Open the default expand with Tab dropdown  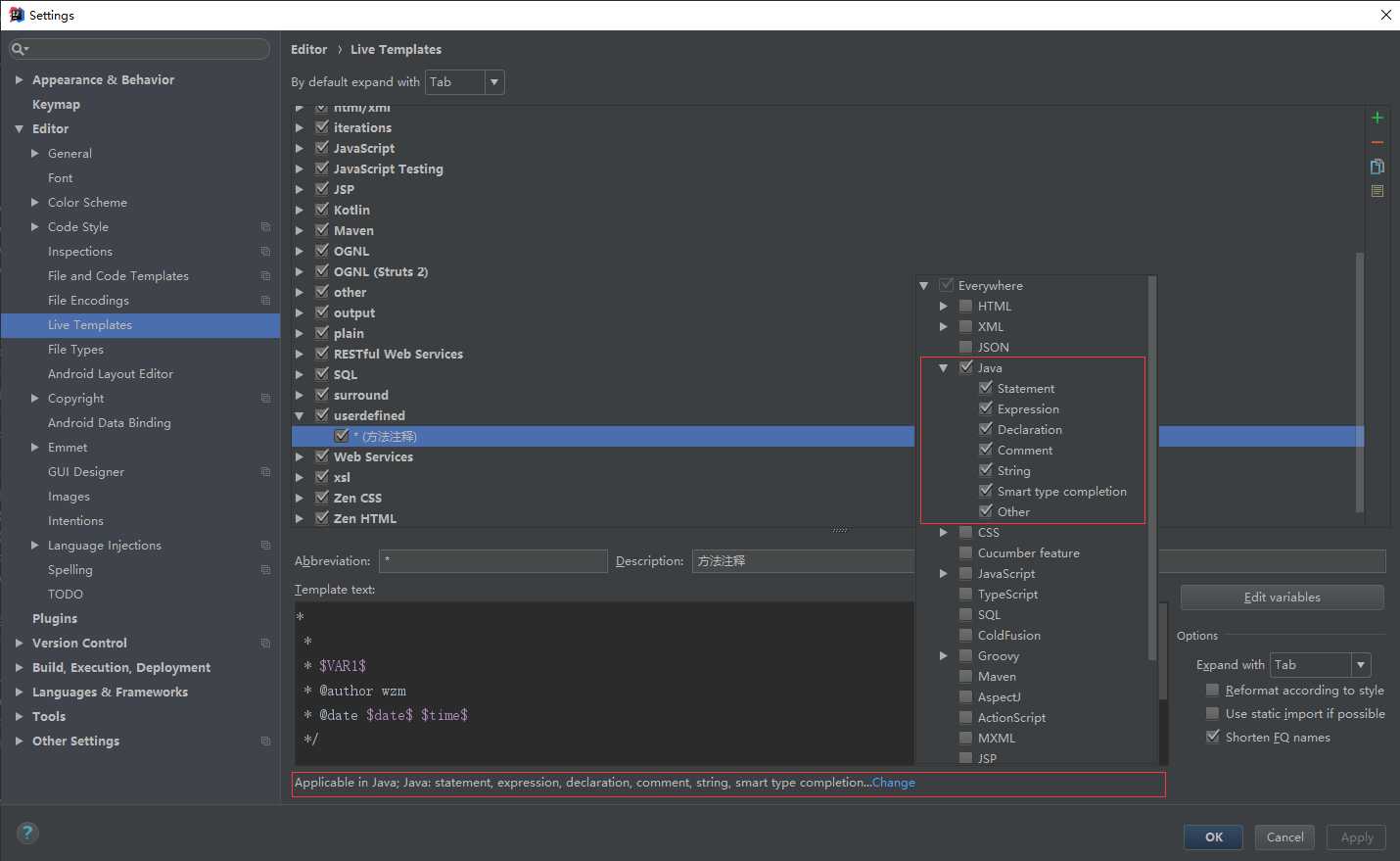click(465, 82)
